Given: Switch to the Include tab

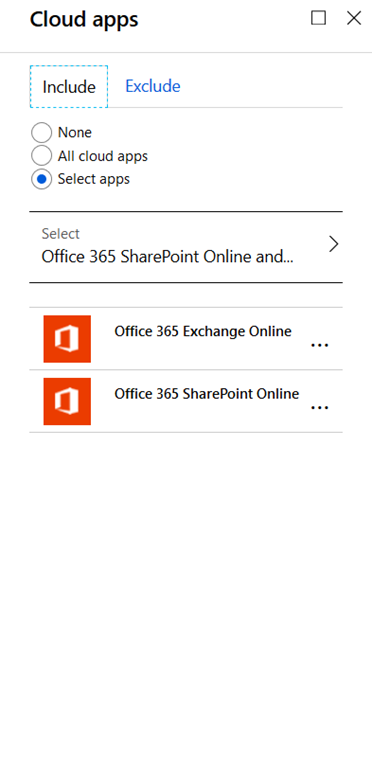Looking at the screenshot, I should tap(69, 87).
